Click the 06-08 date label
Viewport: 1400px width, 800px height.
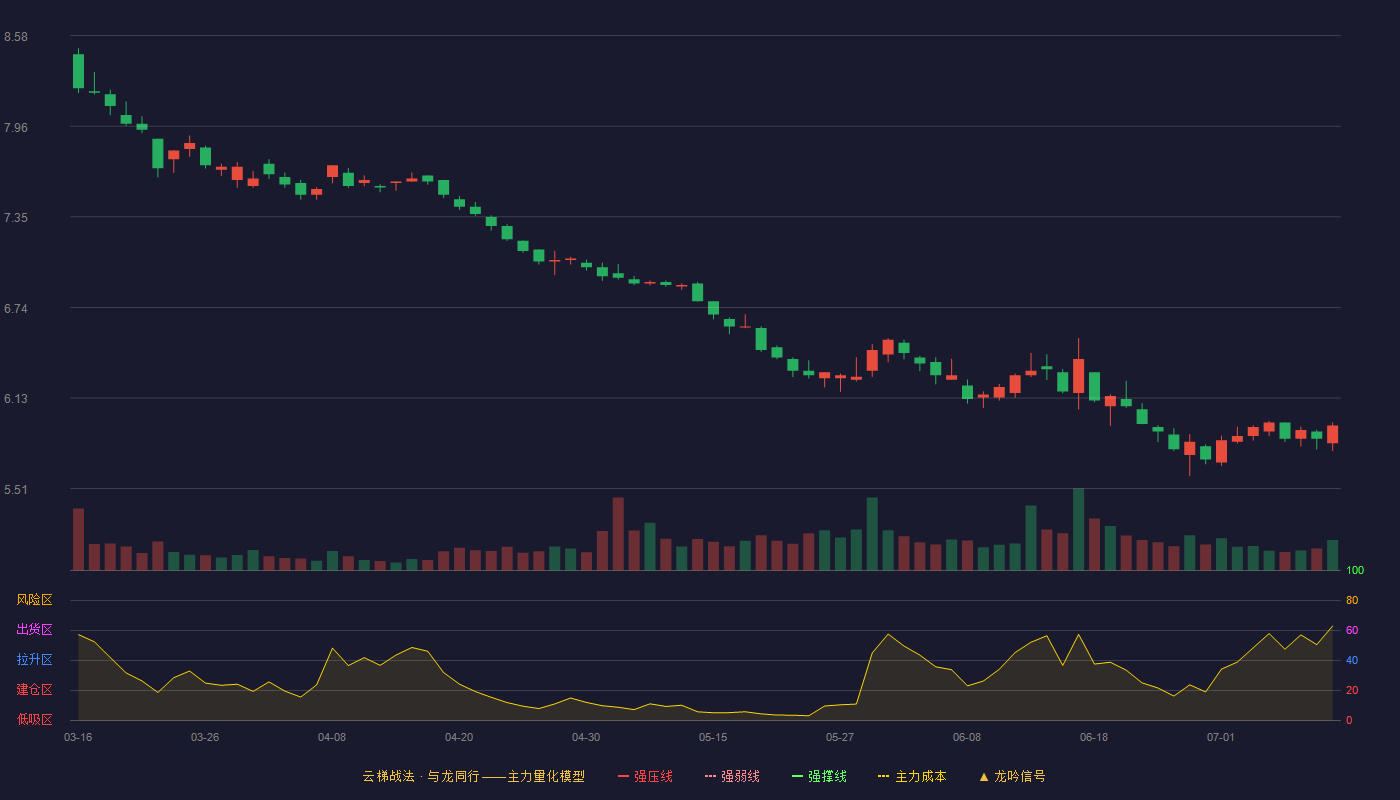click(x=967, y=737)
